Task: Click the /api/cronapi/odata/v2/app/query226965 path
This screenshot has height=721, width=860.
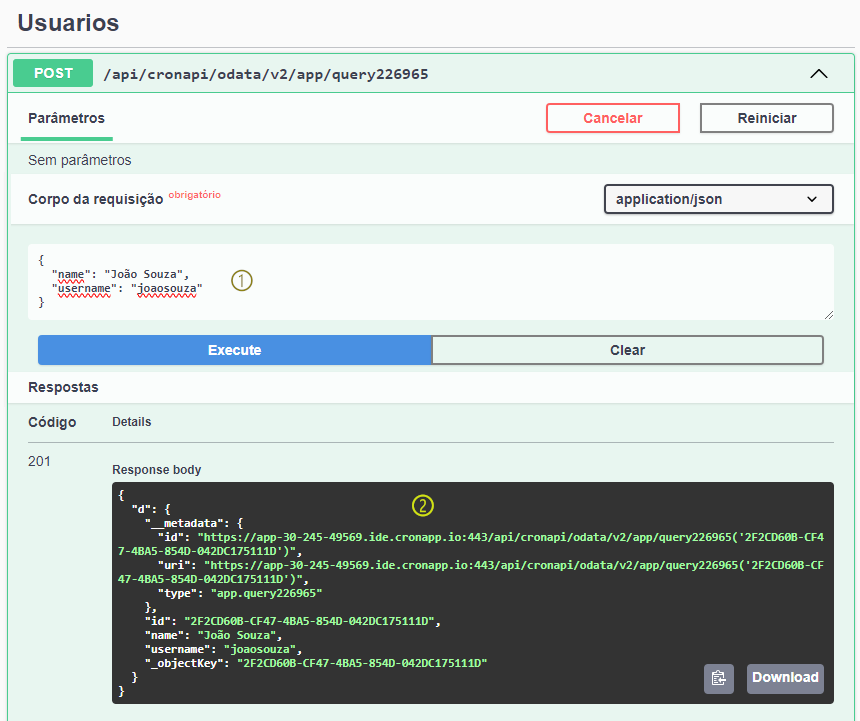Action: (266, 74)
